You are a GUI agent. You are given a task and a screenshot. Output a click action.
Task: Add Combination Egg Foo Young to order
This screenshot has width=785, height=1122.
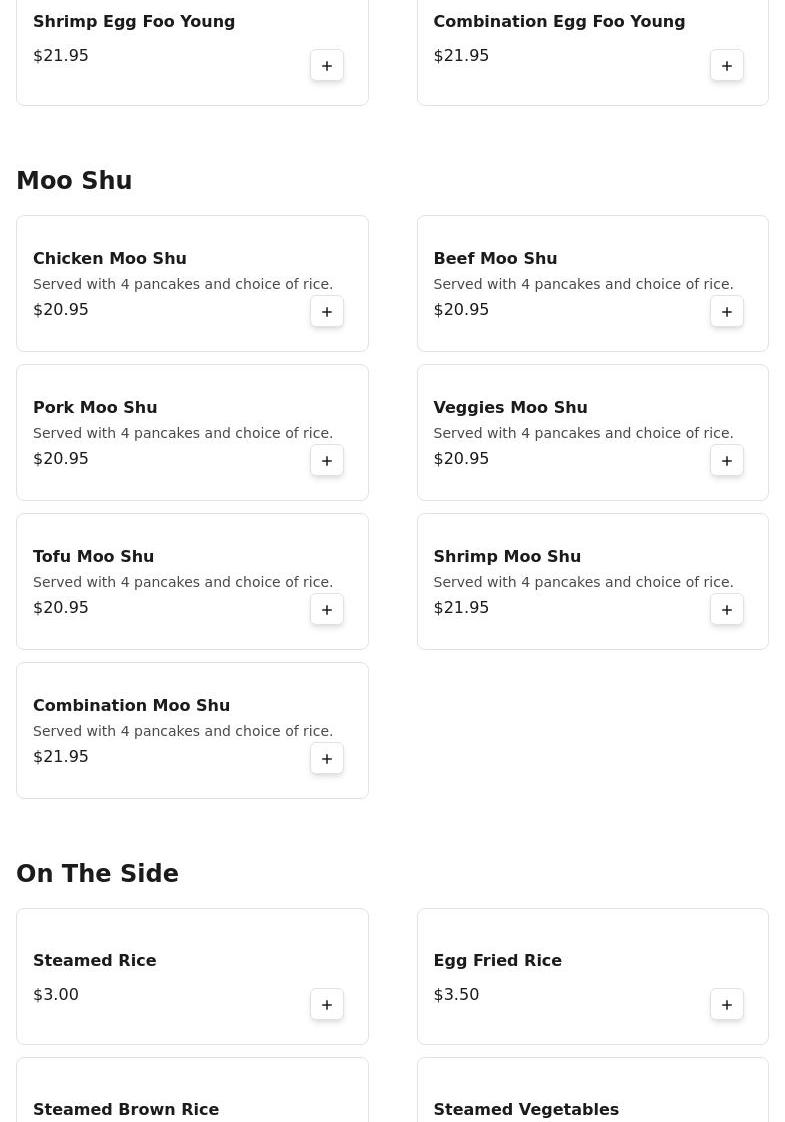pyautogui.click(x=727, y=66)
